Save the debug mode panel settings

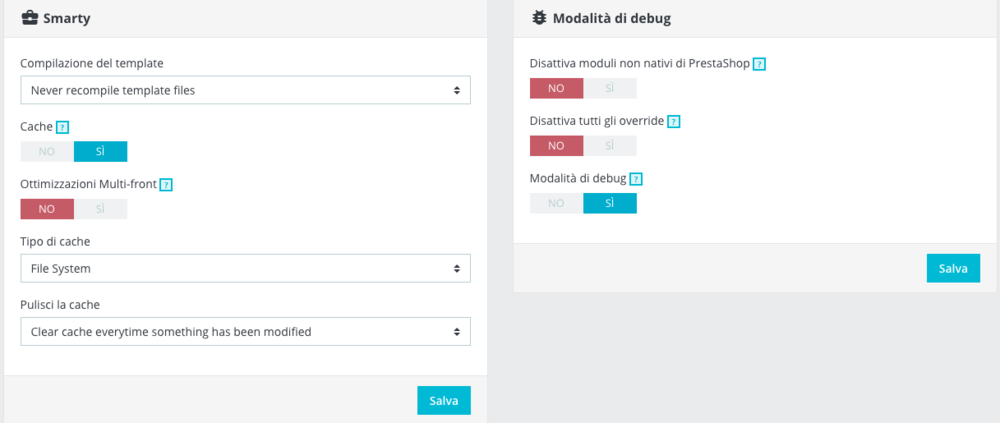tap(953, 268)
